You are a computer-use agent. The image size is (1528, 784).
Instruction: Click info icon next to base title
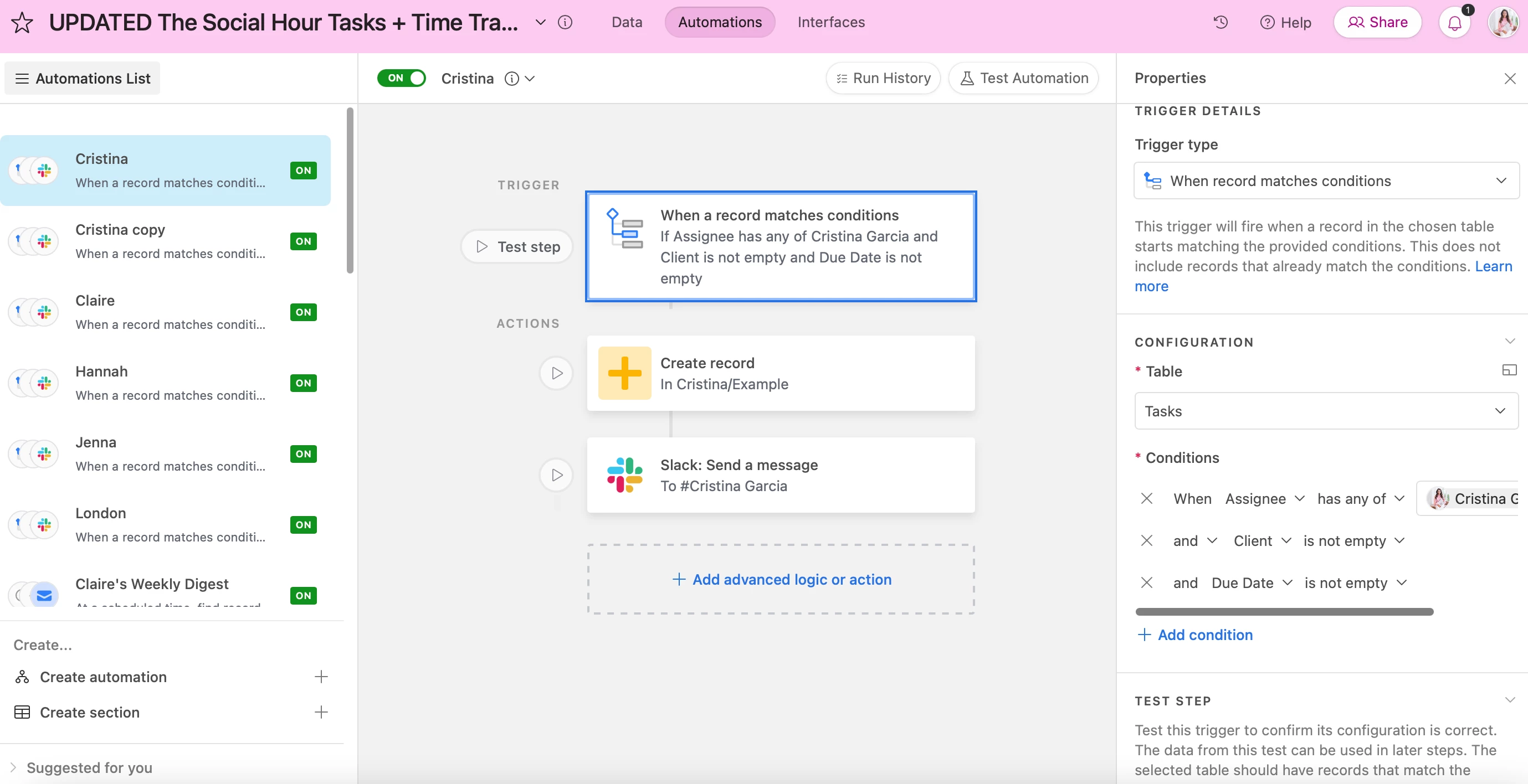point(565,23)
